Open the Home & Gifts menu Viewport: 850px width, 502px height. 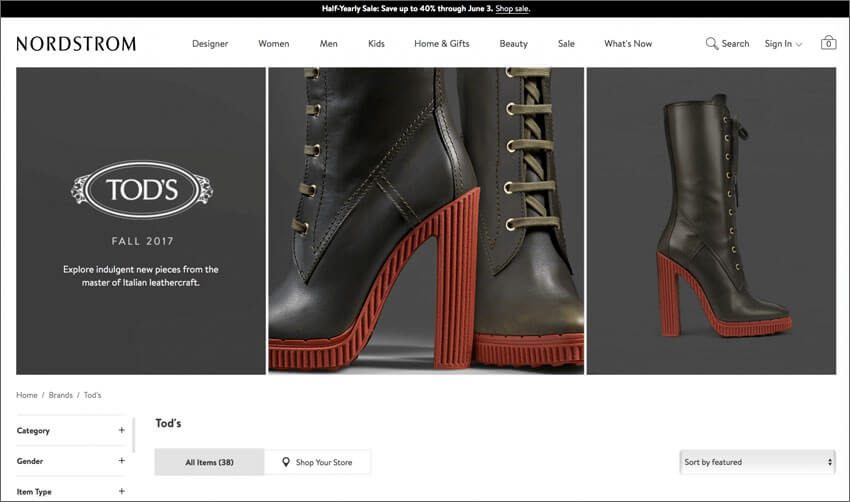(442, 44)
